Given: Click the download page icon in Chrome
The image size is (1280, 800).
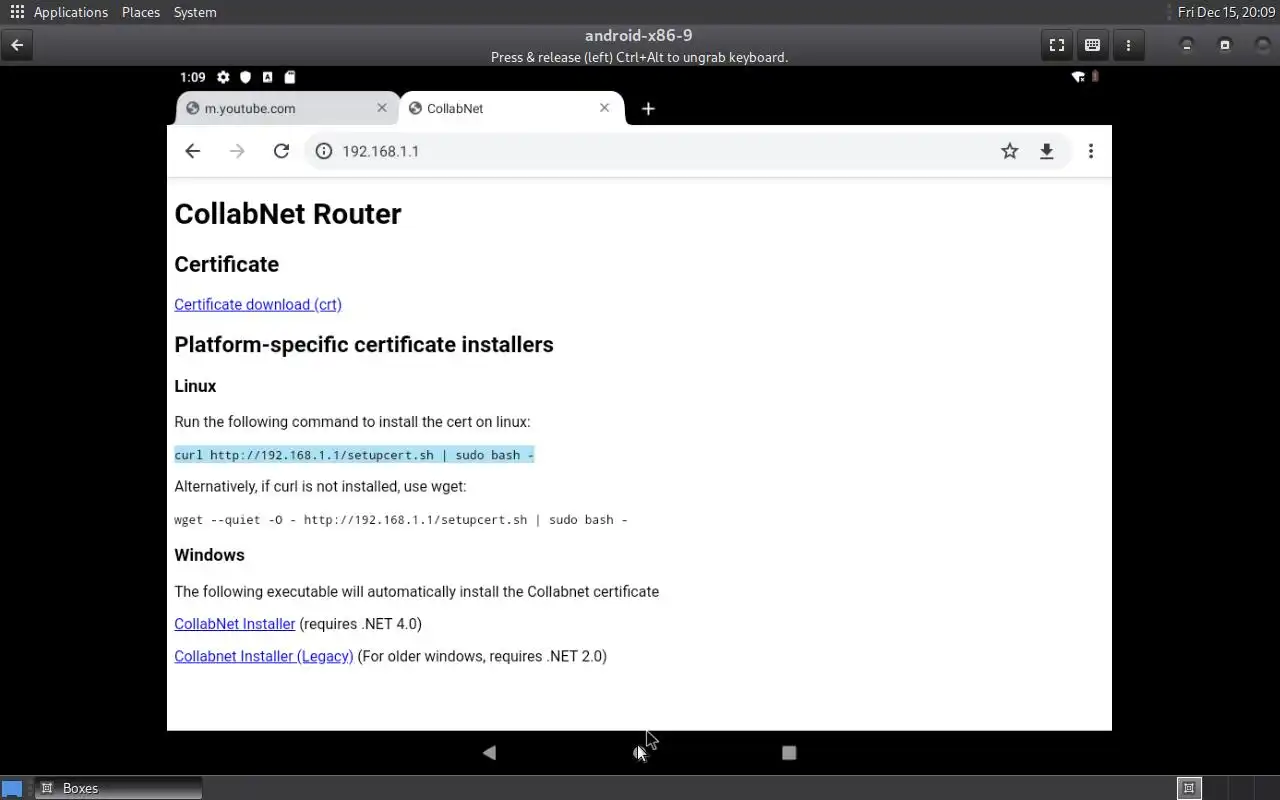Looking at the screenshot, I should click(1046, 151).
